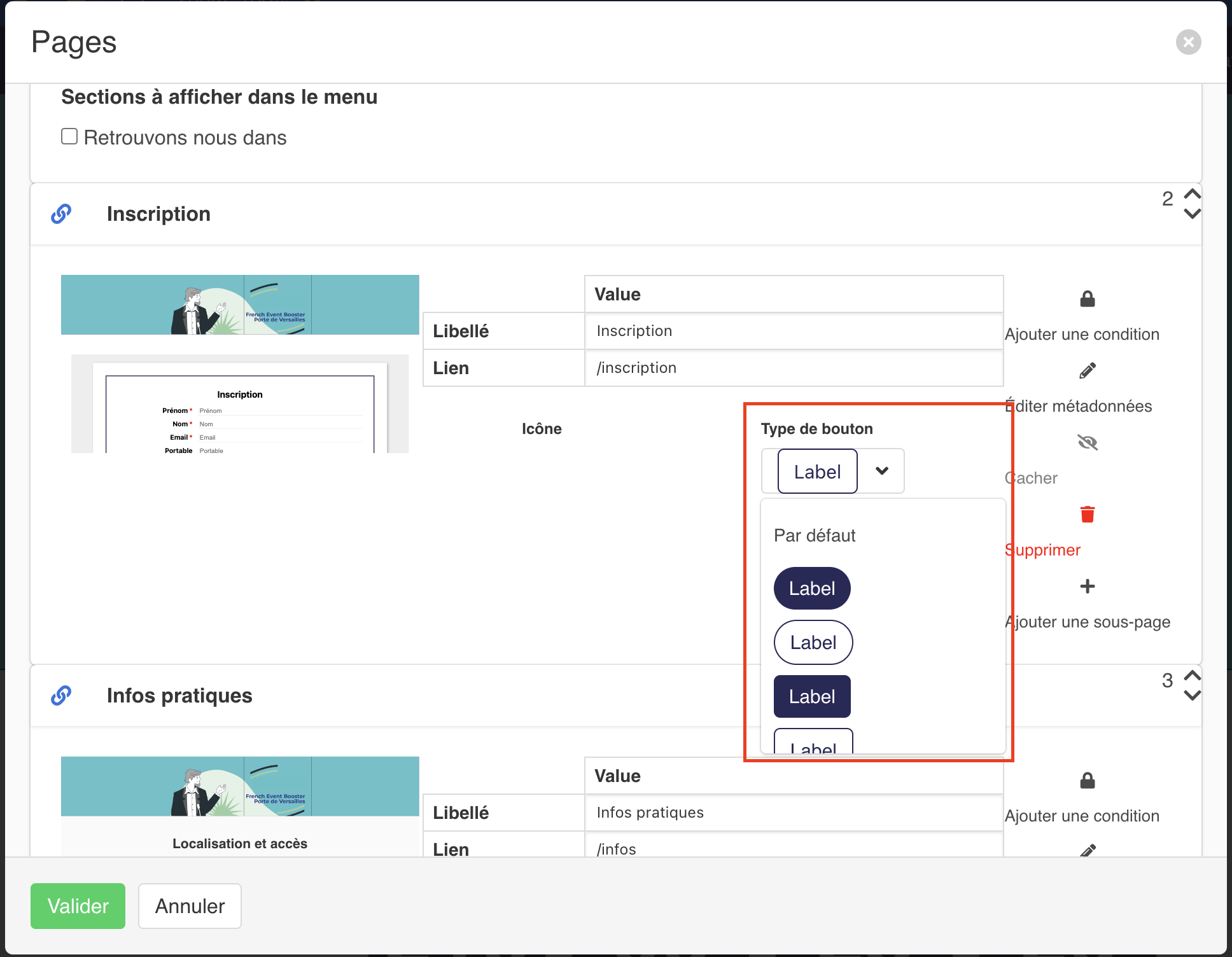Open the Type de bouton dropdown arrow
This screenshot has height=957, width=1232.
[x=882, y=471]
